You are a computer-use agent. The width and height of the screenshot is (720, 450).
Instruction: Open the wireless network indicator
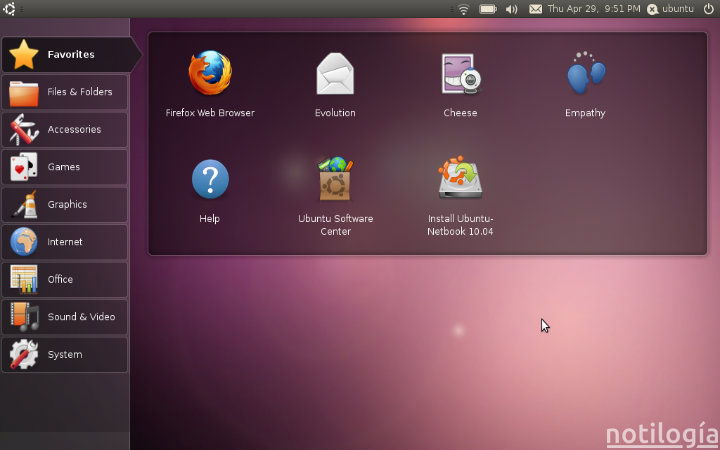pos(464,9)
